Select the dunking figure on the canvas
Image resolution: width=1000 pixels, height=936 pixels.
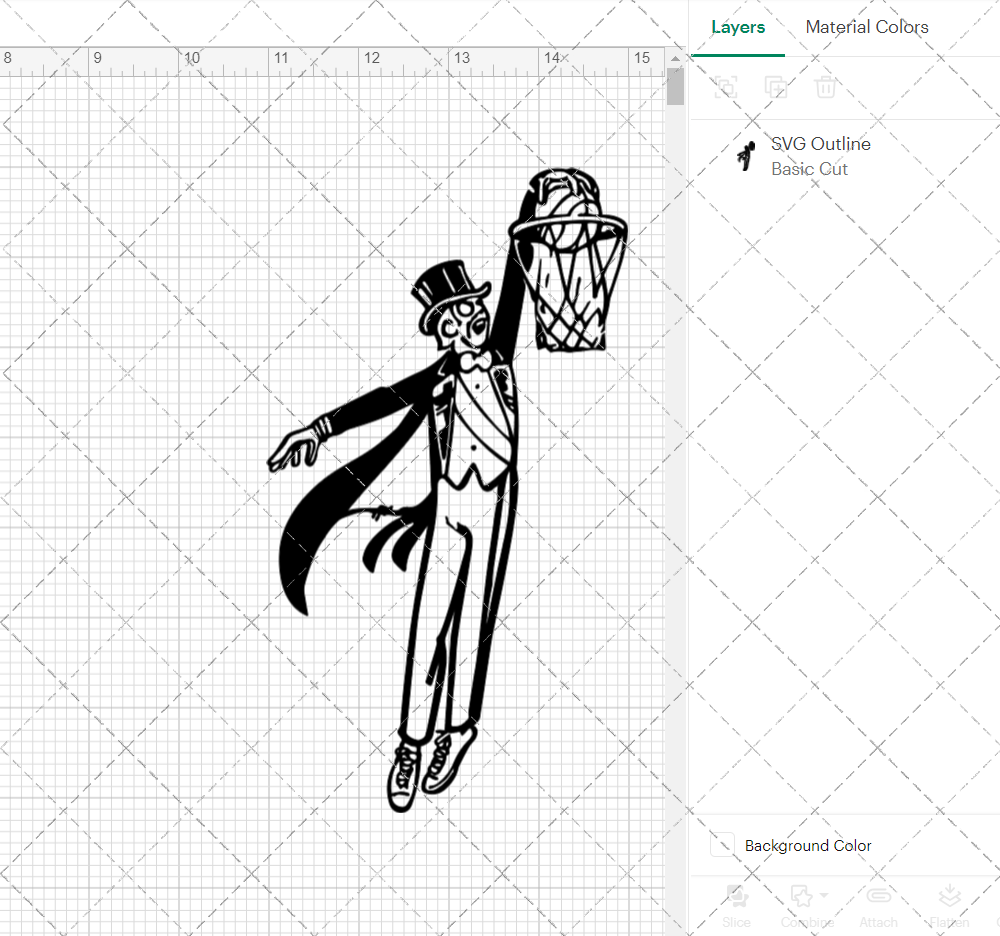pyautogui.click(x=446, y=491)
